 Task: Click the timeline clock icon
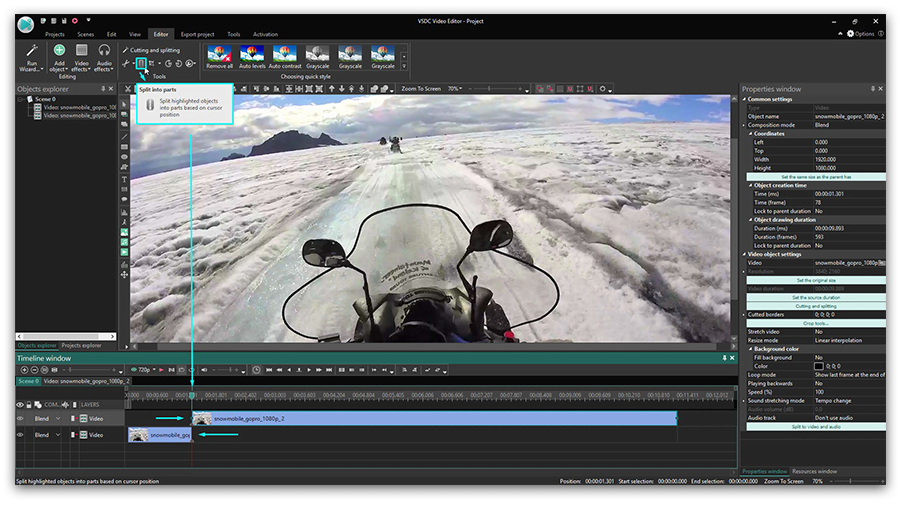pyautogui.click(x=257, y=370)
